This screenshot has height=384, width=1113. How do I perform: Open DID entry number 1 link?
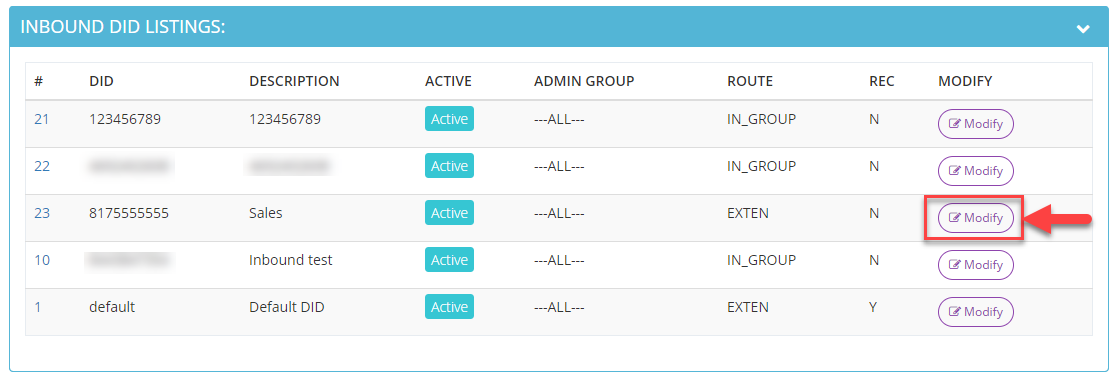tap(38, 307)
